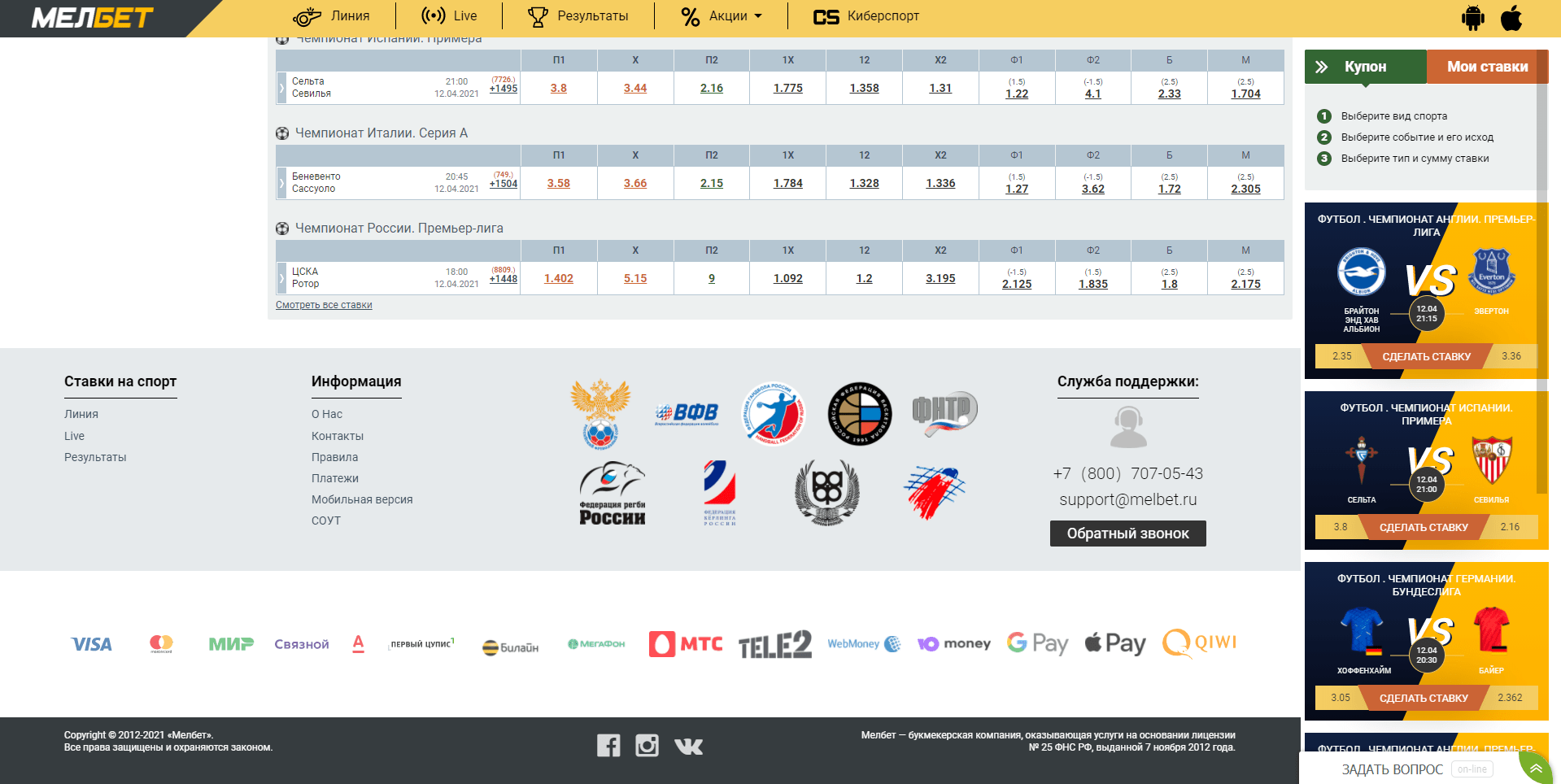The width and height of the screenshot is (1561, 784).
Task: Open the Live menu item in header
Action: (449, 16)
